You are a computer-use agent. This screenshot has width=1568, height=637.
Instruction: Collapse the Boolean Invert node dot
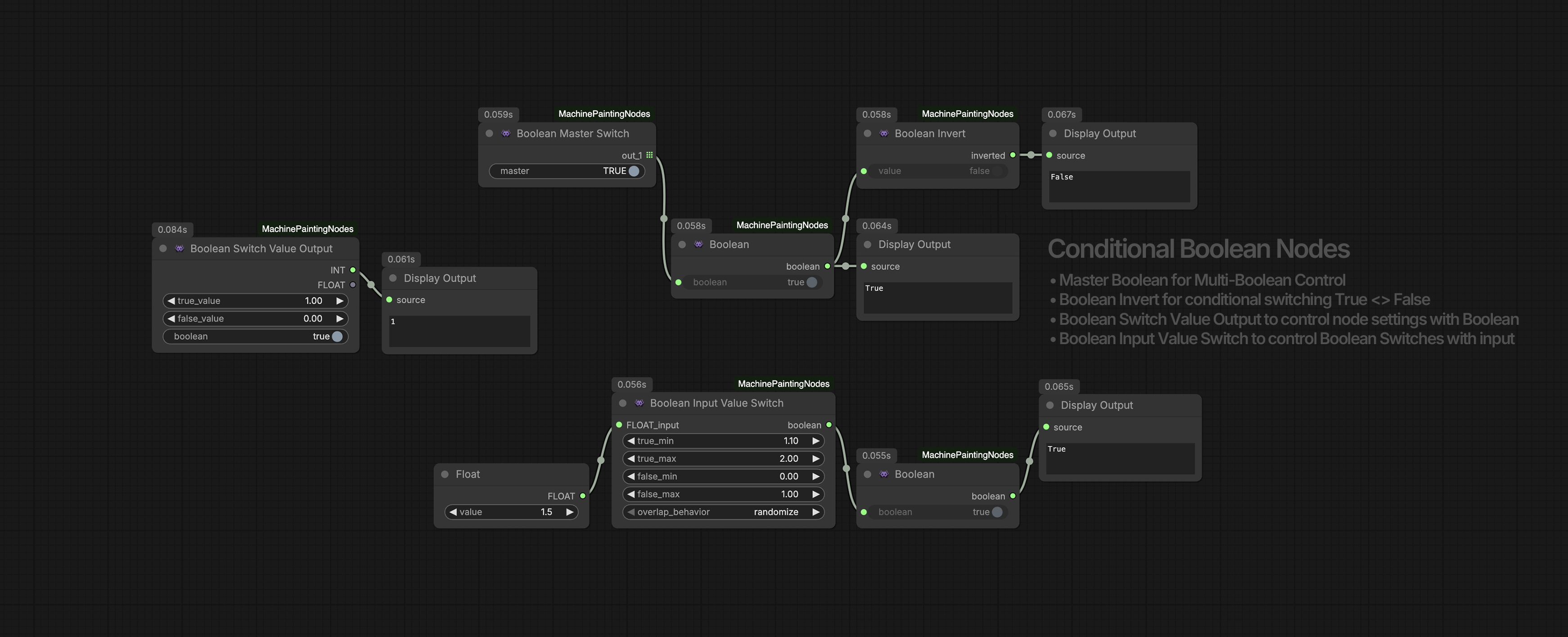tap(867, 133)
